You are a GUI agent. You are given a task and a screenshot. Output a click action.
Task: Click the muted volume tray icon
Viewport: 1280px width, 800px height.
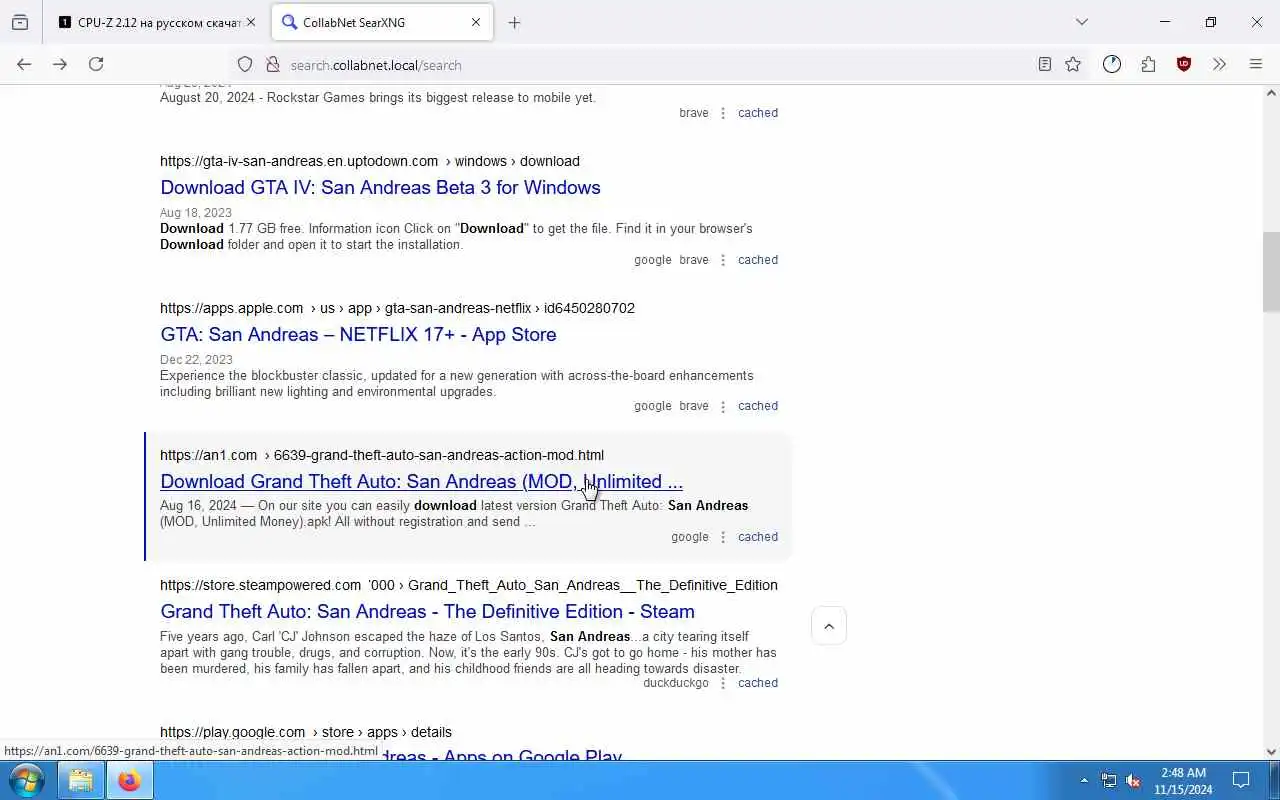click(1133, 780)
